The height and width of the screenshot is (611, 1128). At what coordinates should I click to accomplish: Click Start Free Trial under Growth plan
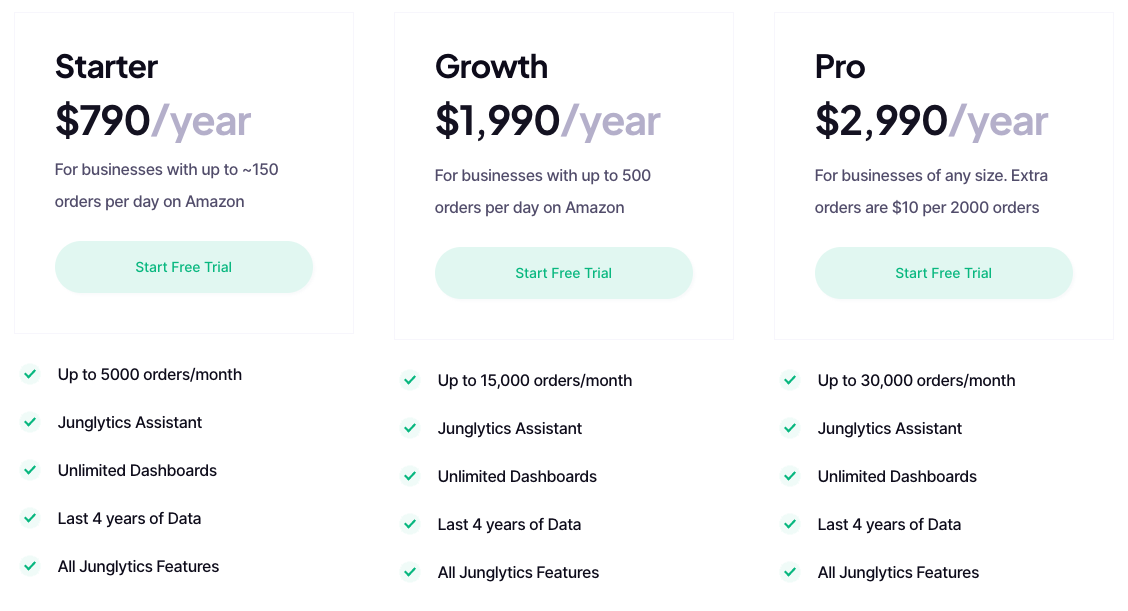pyautogui.click(x=564, y=273)
